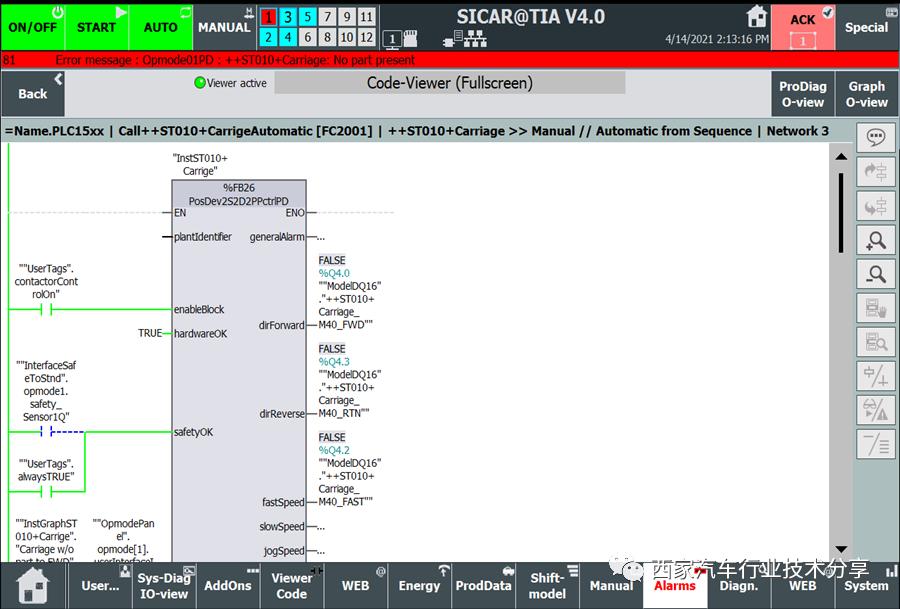Go Back to previous screen
900x609 pixels.
pos(33,93)
